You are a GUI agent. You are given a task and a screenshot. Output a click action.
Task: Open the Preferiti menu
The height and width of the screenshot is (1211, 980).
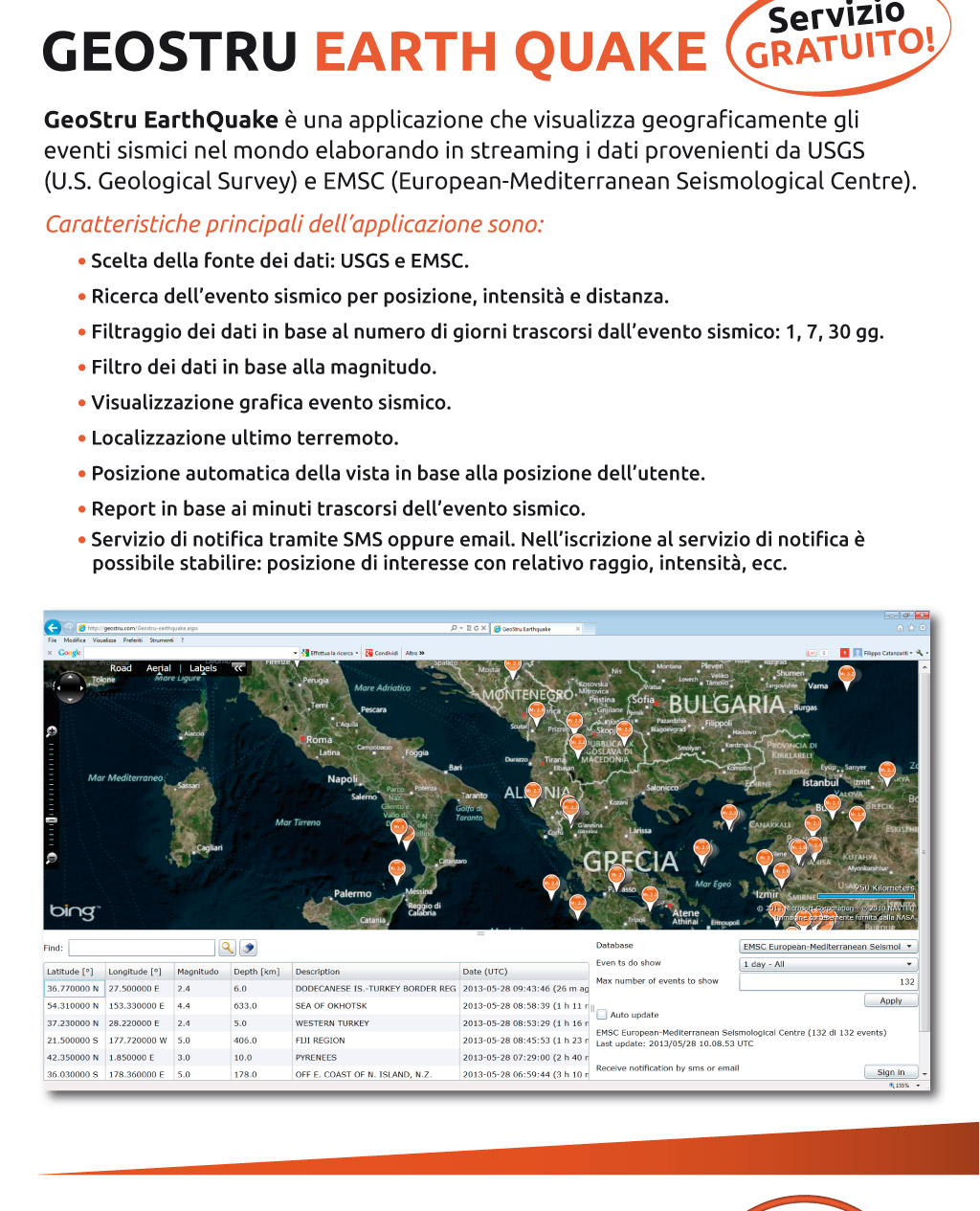coord(133,640)
